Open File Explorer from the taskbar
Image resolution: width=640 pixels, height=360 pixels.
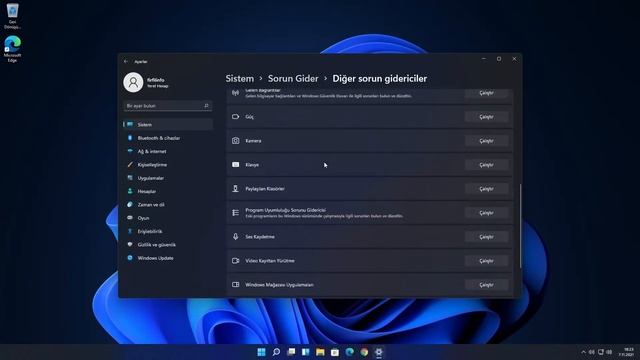tap(320, 352)
